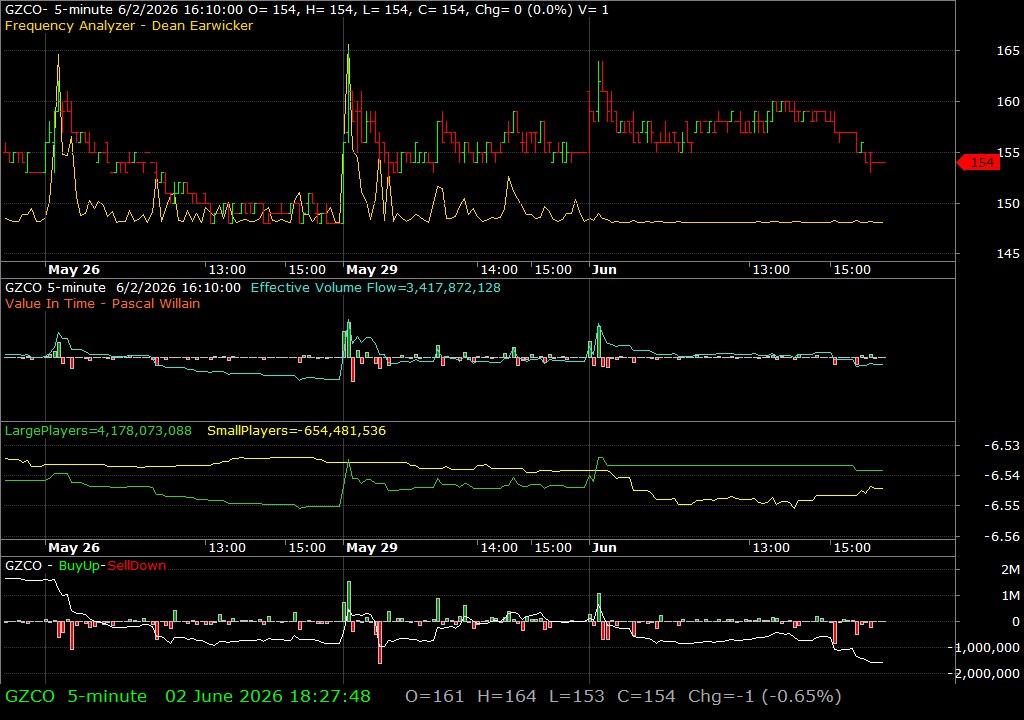Click the L=153 status bar value

click(577, 696)
